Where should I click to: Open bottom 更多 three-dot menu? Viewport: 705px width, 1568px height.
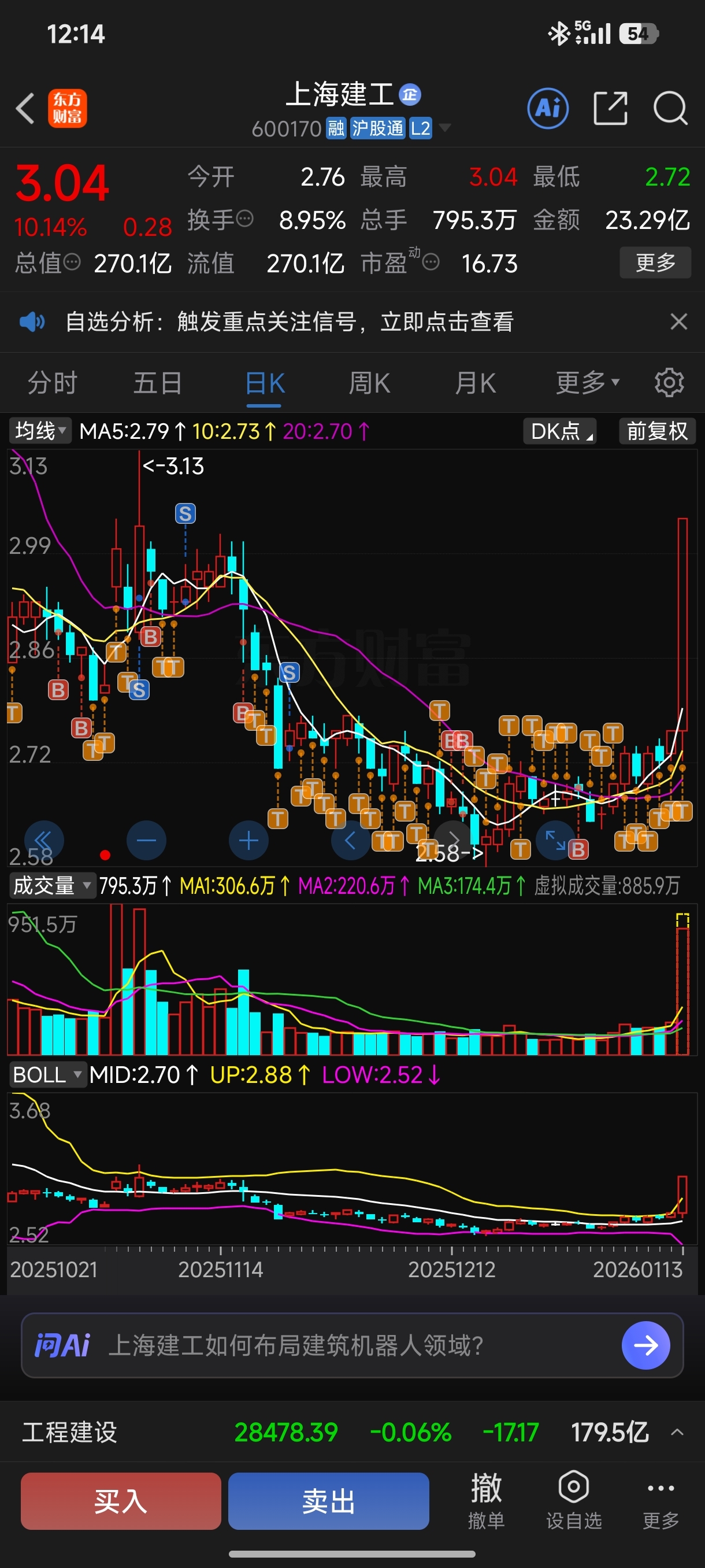point(660,1501)
